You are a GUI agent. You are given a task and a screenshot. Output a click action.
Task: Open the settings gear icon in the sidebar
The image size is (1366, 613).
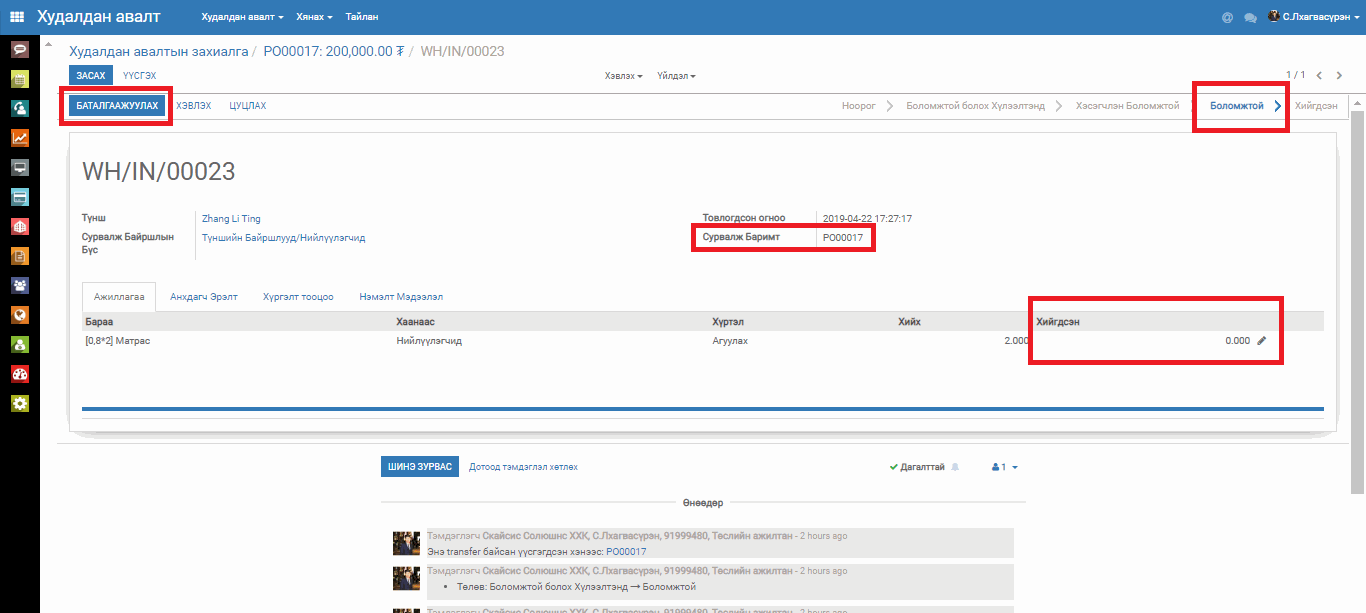point(19,404)
